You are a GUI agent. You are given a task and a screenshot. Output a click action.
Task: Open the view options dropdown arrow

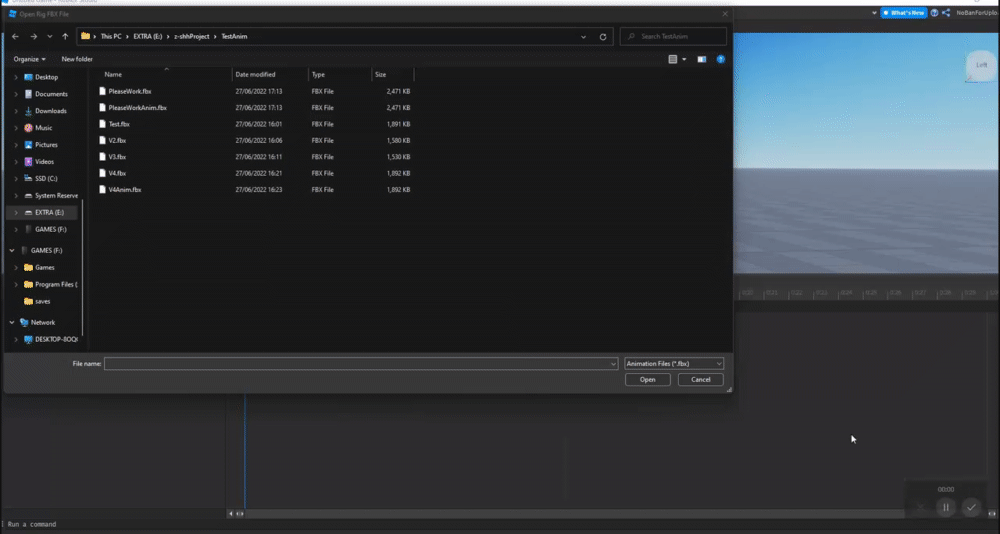[684, 59]
